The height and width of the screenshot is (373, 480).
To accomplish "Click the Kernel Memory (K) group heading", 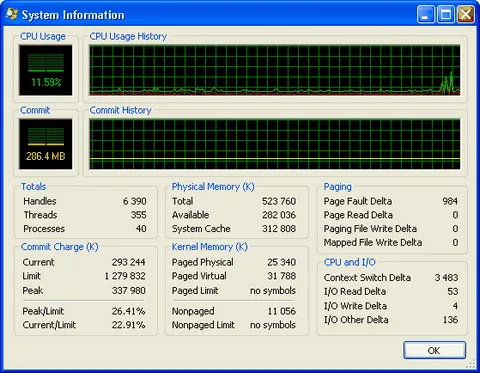I will point(209,247).
